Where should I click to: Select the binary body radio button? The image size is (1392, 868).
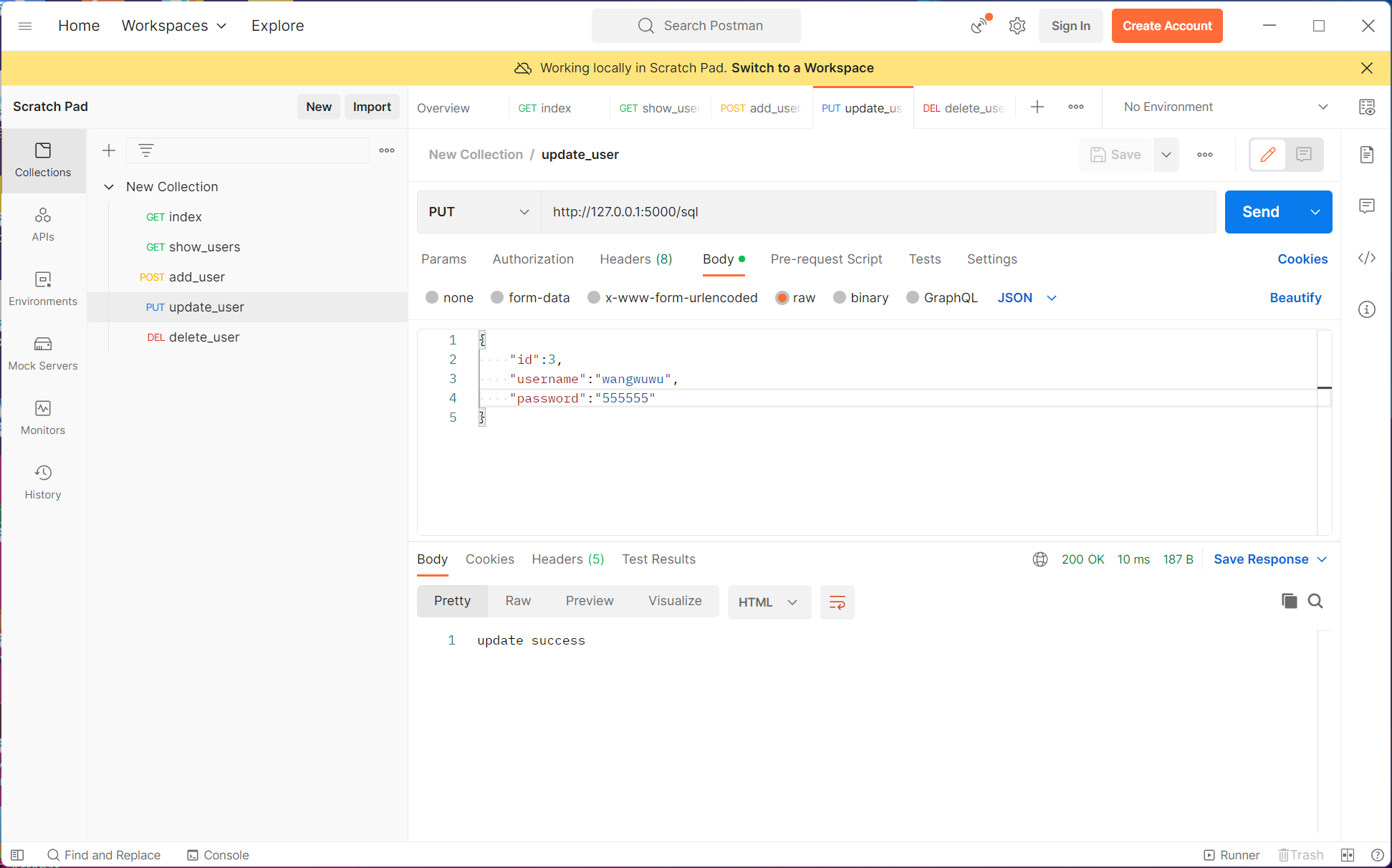[840, 297]
